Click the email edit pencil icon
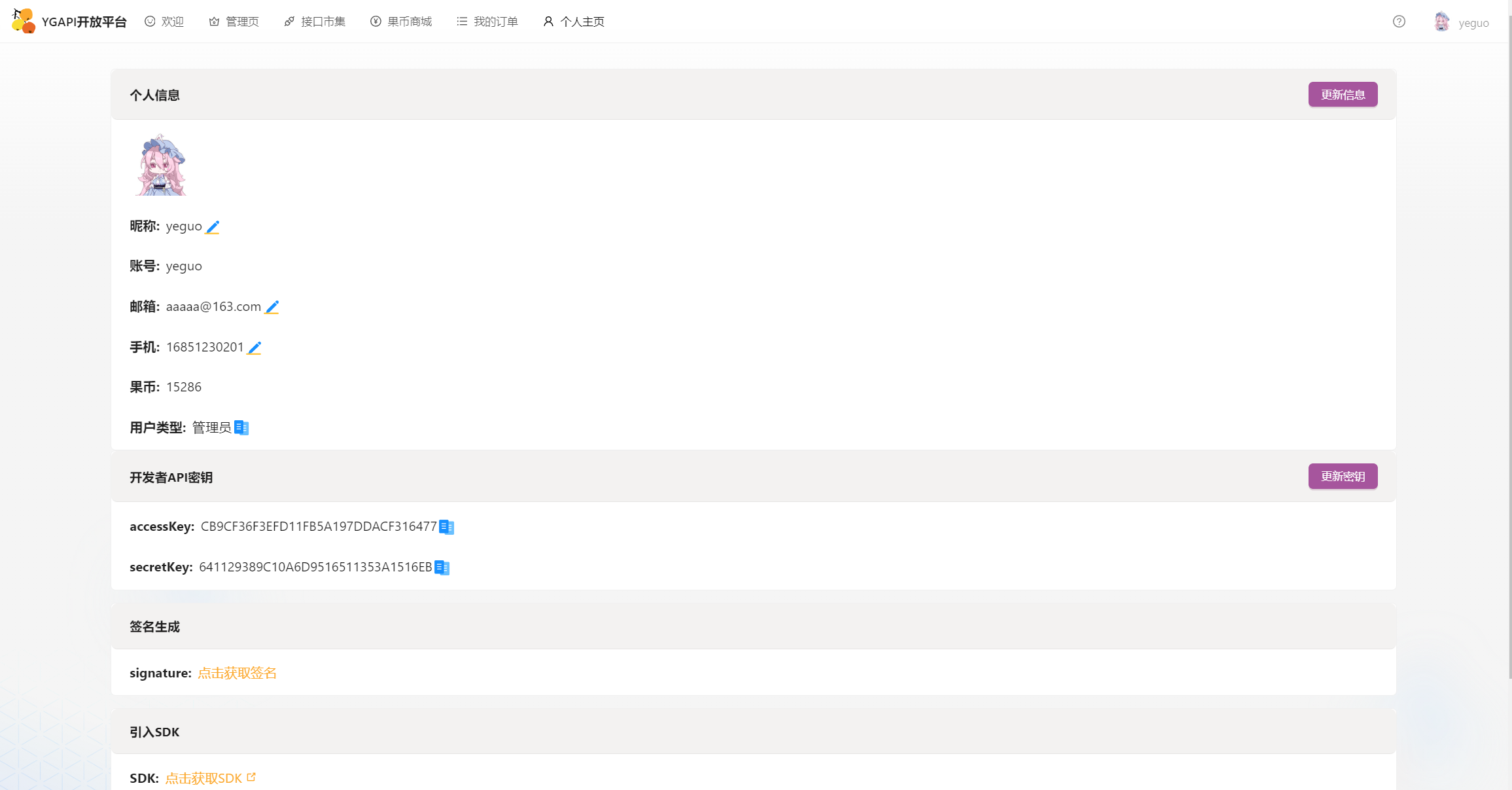1512x790 pixels. click(x=272, y=307)
